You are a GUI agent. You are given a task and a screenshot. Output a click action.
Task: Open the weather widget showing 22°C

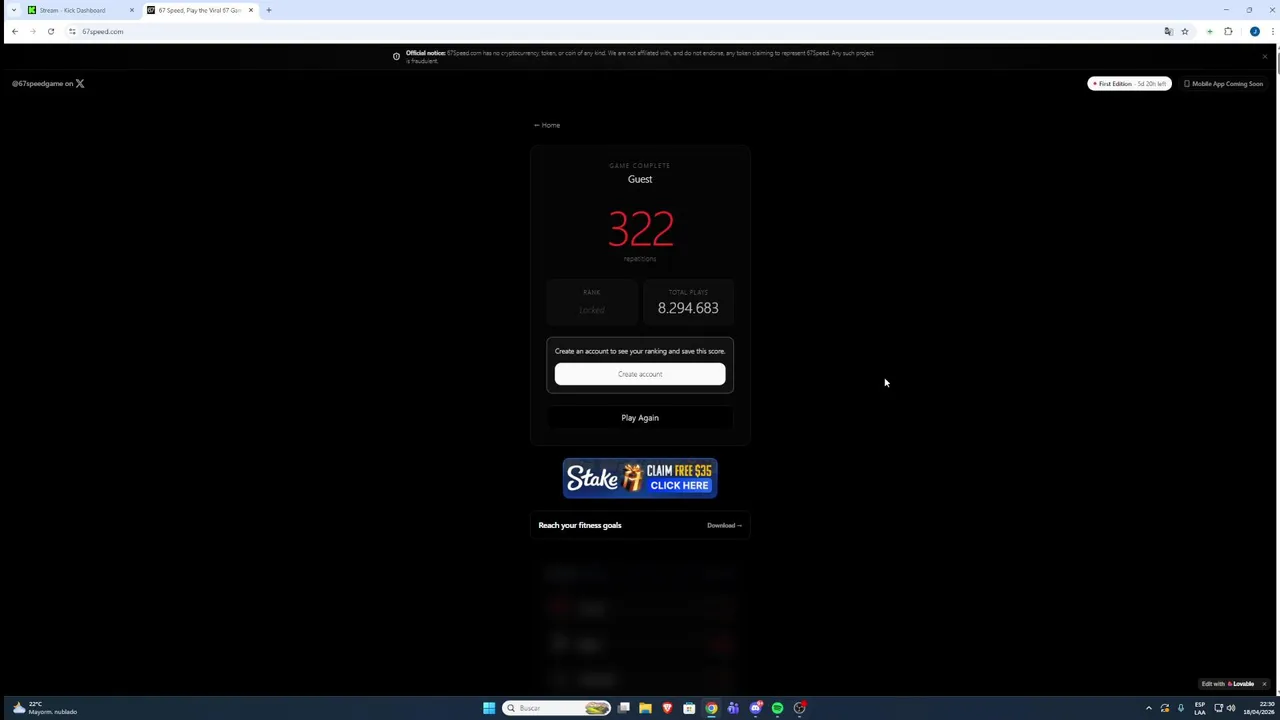point(44,708)
